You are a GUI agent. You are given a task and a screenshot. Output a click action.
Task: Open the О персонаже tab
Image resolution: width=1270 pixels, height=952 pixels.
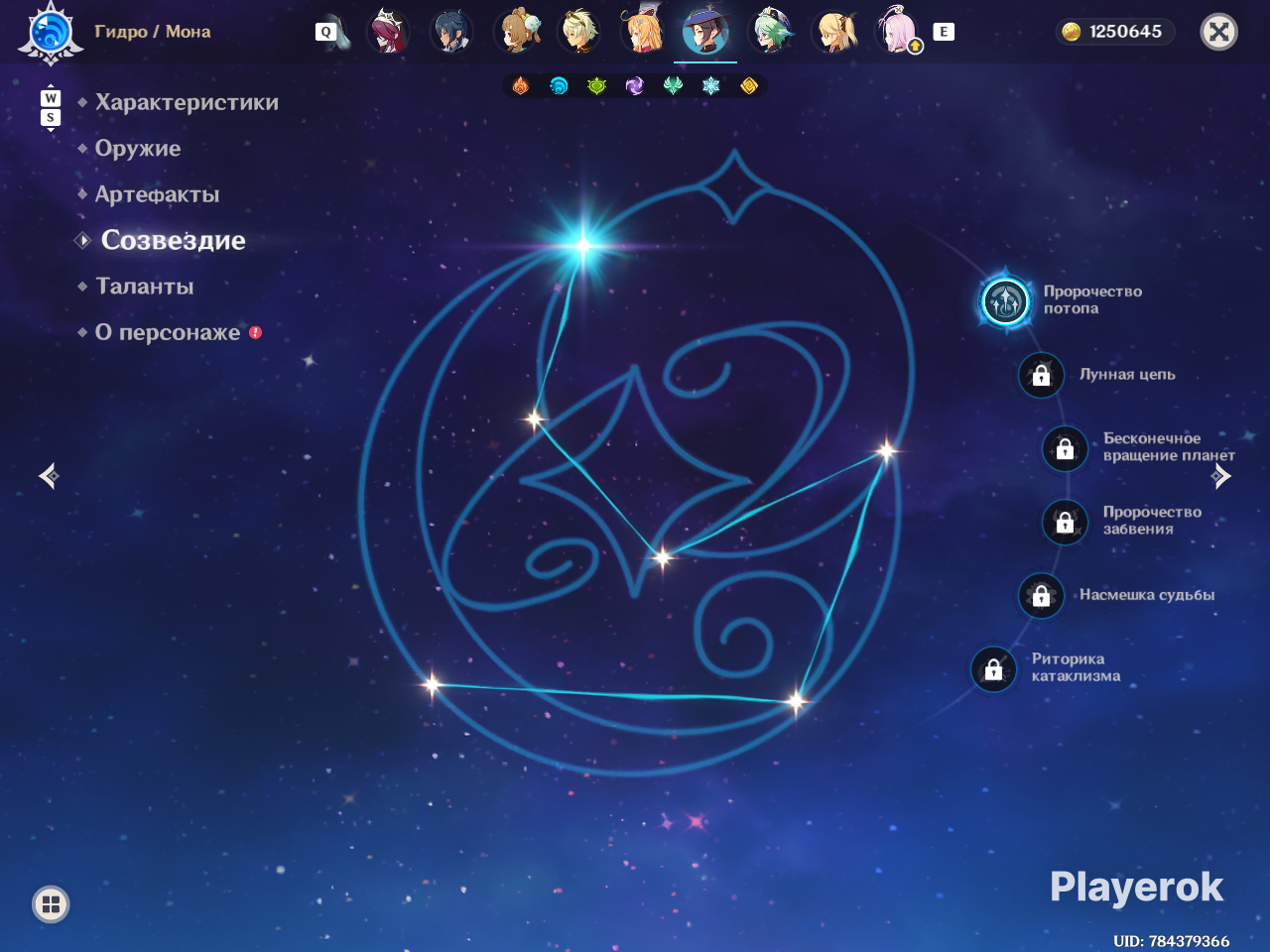click(168, 332)
